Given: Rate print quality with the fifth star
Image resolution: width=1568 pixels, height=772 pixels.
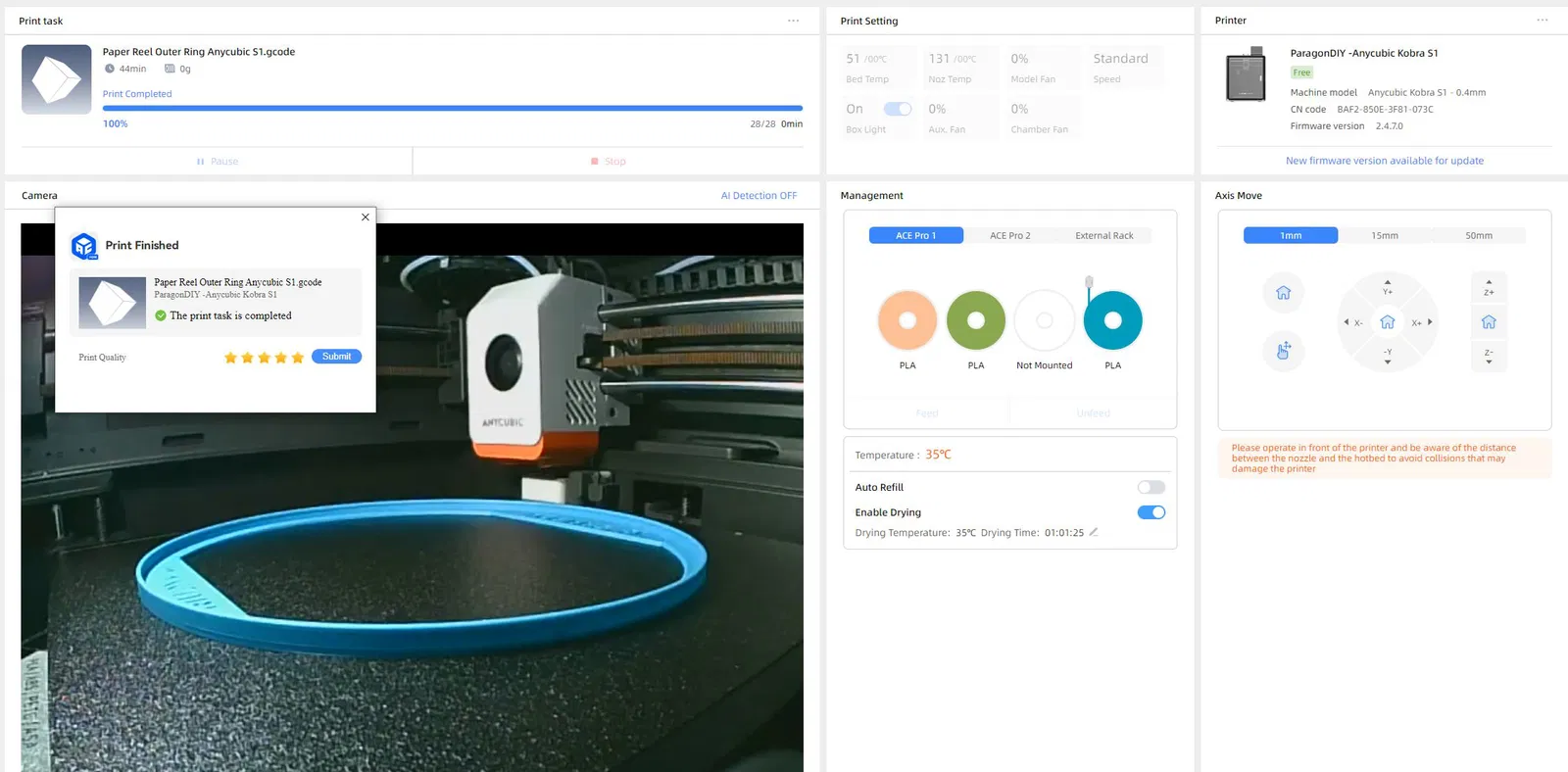Looking at the screenshot, I should [x=297, y=358].
